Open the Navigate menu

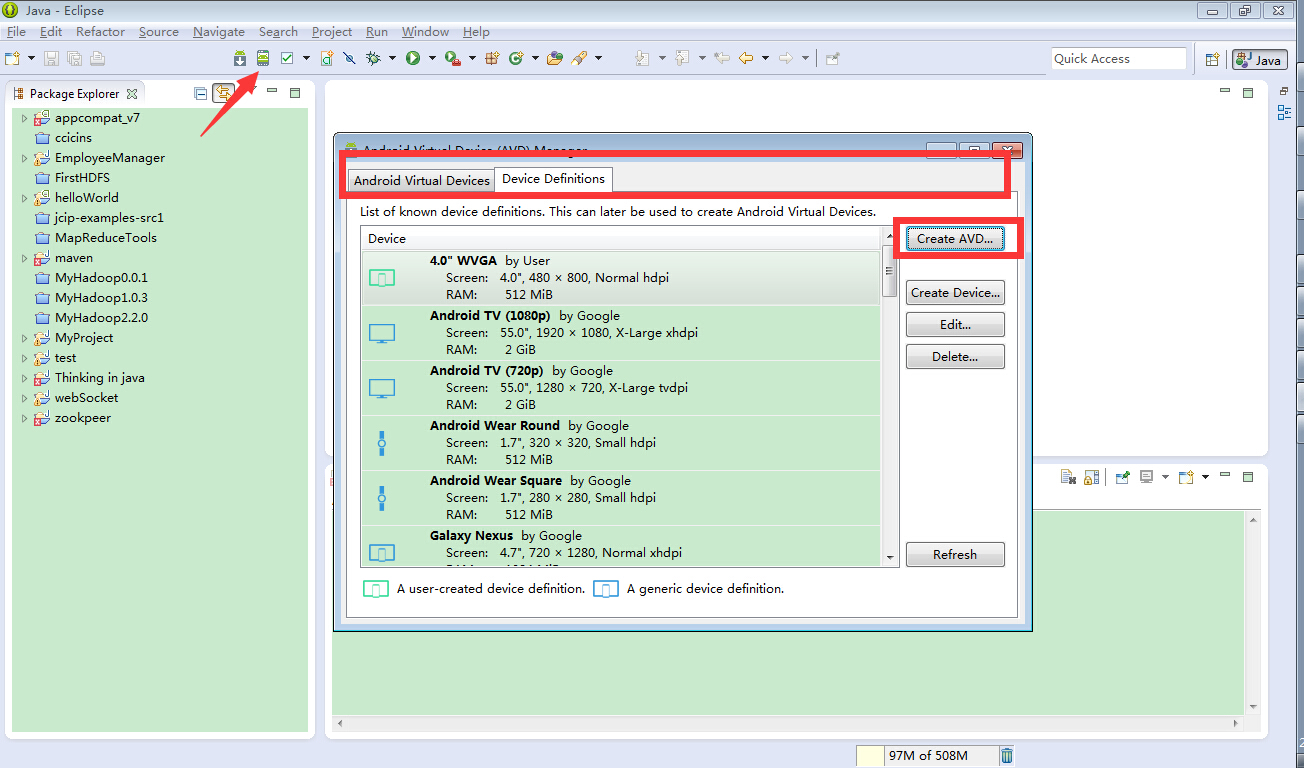click(219, 32)
